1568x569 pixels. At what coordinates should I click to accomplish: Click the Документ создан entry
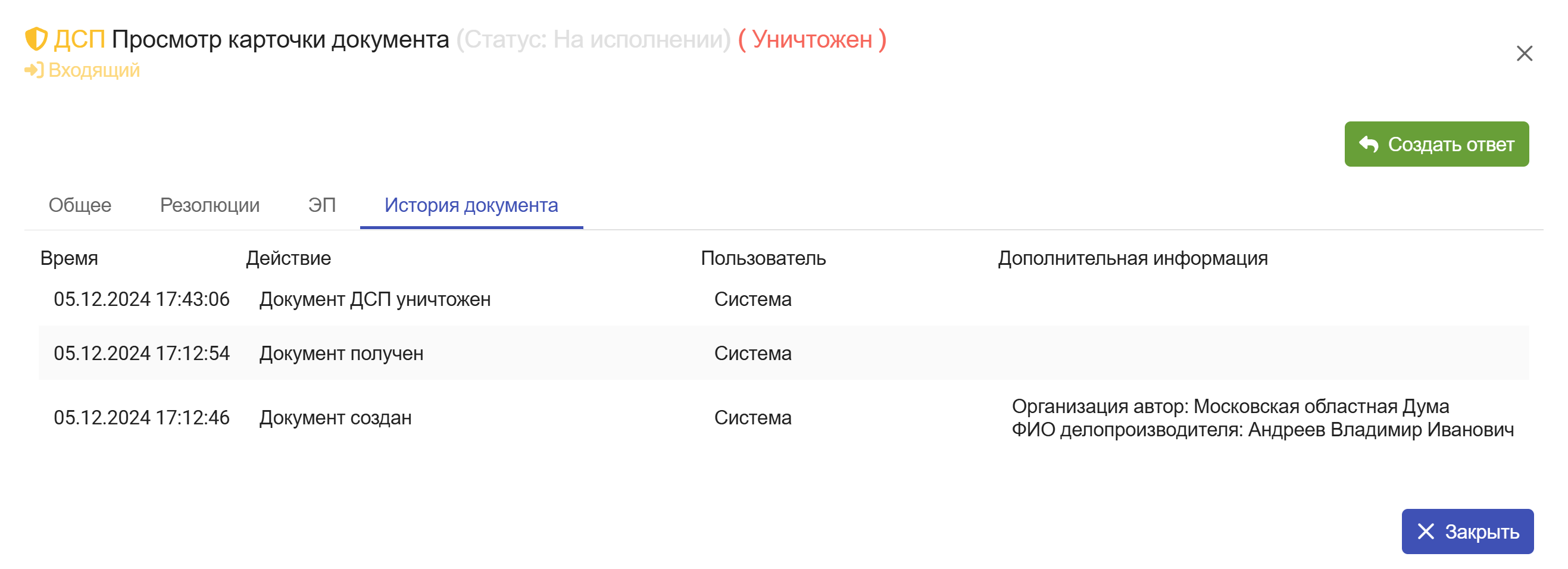[335, 417]
